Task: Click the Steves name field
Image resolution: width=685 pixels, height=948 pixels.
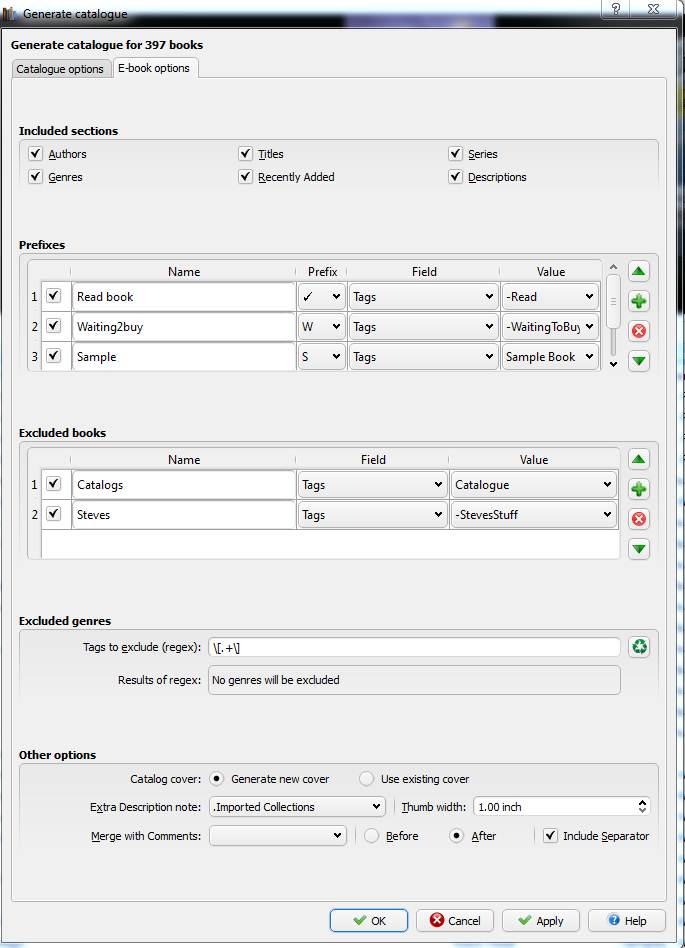Action: coord(184,515)
